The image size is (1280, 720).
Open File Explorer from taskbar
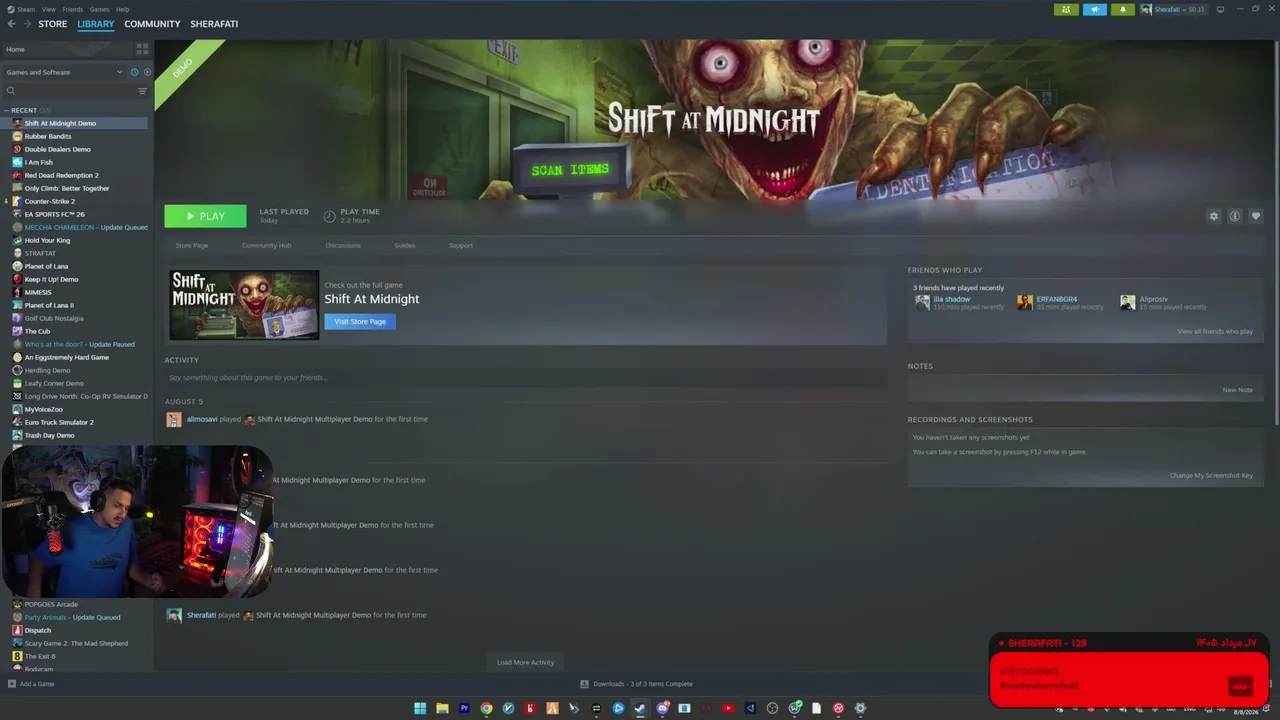(x=442, y=709)
